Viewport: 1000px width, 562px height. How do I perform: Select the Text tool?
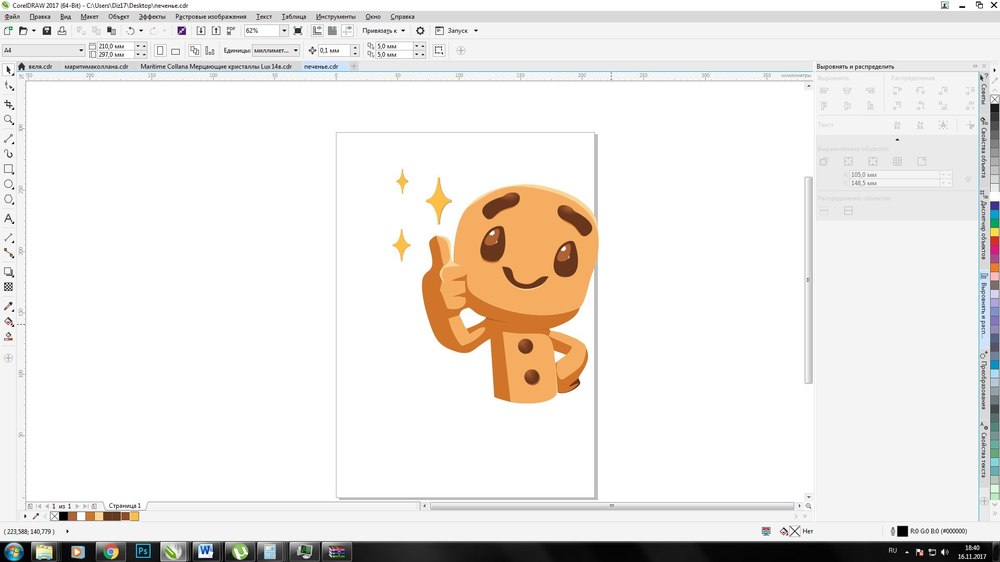click(x=8, y=218)
